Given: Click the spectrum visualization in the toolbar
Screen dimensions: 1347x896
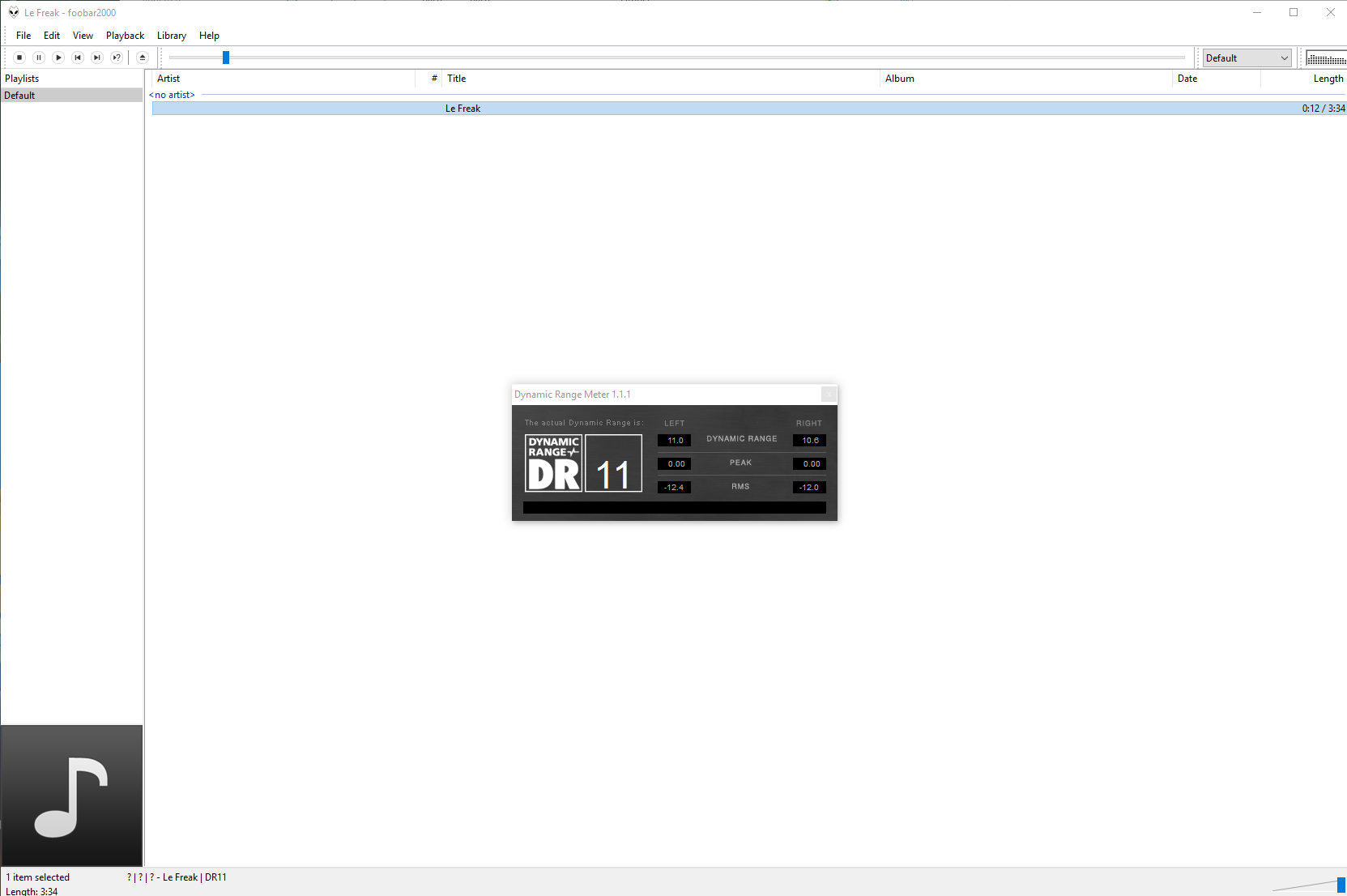Looking at the screenshot, I should click(x=1327, y=58).
